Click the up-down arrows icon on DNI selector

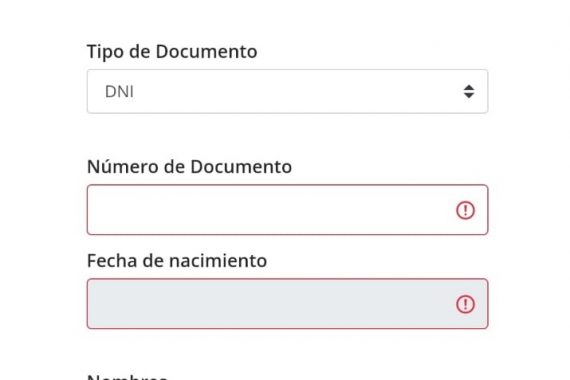tap(469, 91)
